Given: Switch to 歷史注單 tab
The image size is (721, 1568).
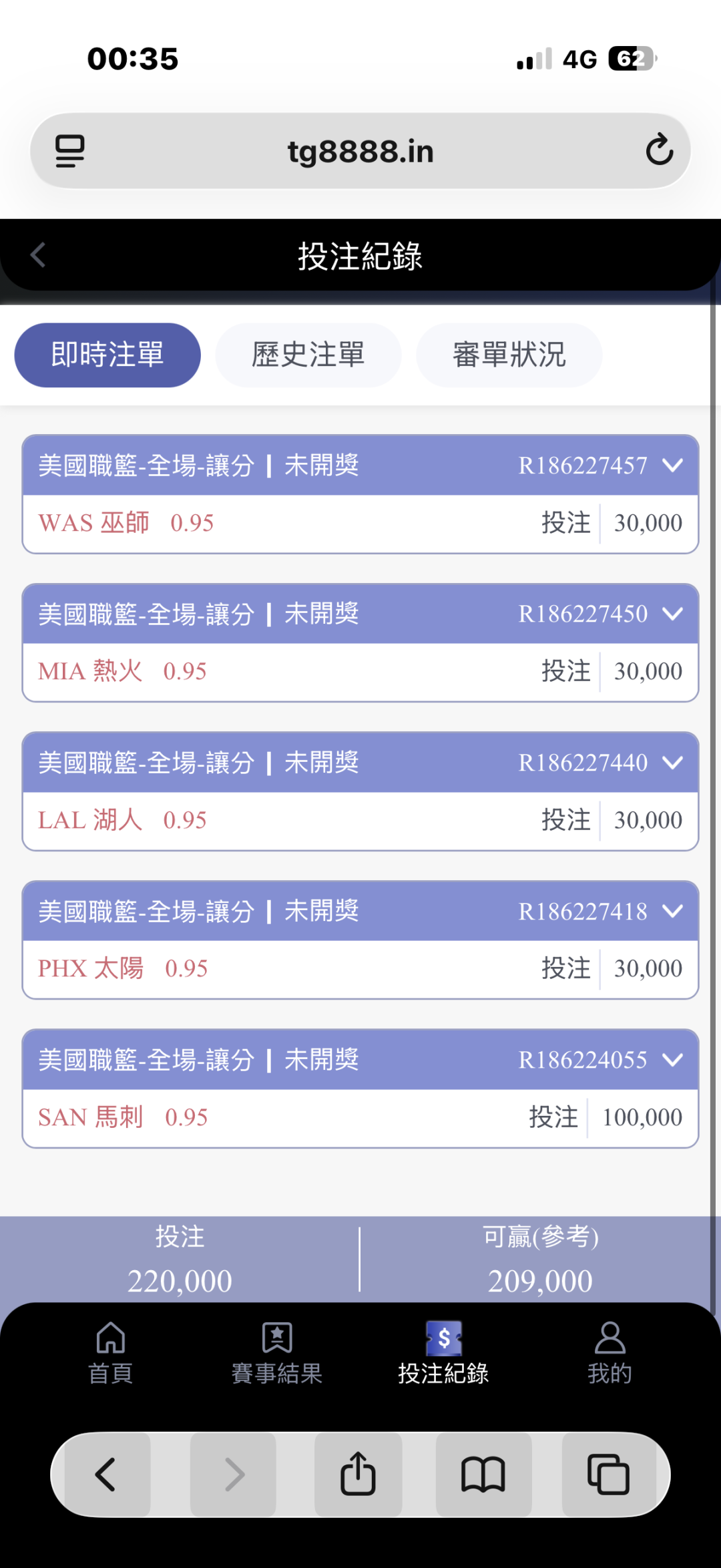Looking at the screenshot, I should point(308,355).
